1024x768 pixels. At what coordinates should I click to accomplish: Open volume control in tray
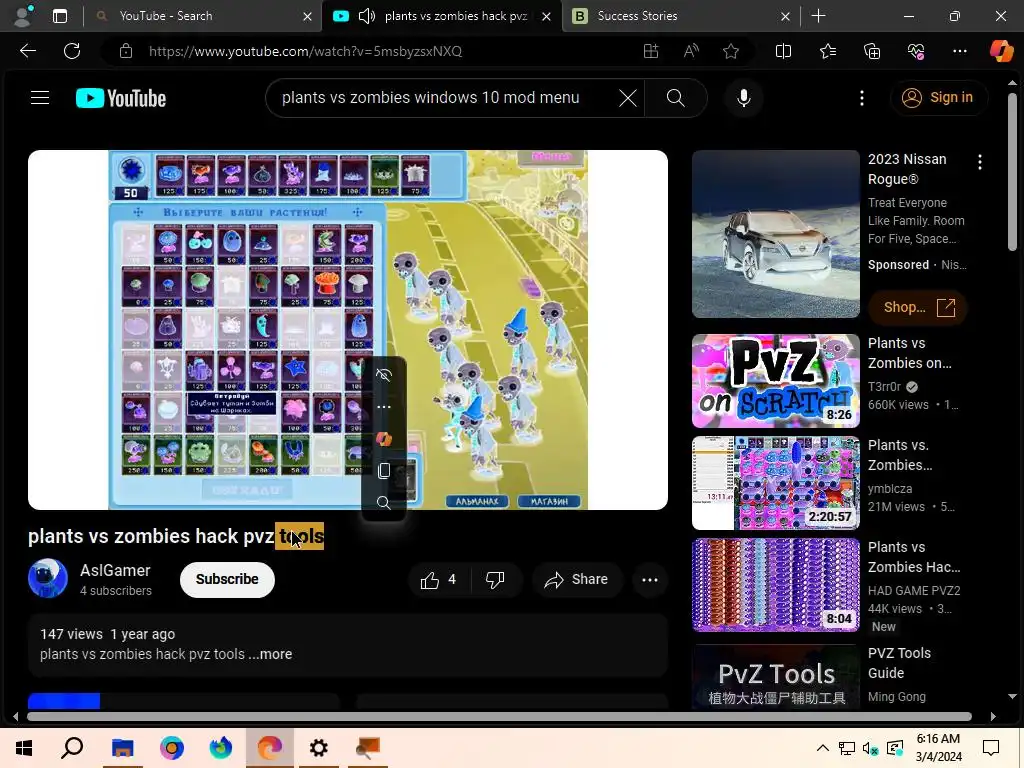[x=870, y=748]
